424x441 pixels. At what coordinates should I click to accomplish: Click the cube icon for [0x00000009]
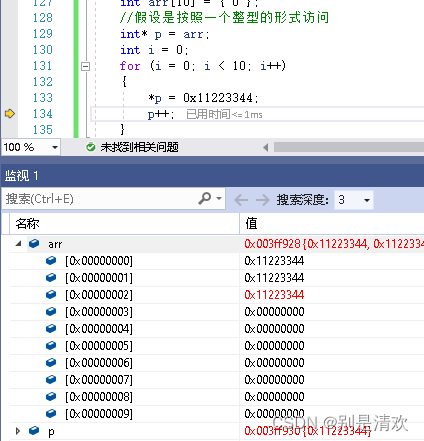51,413
